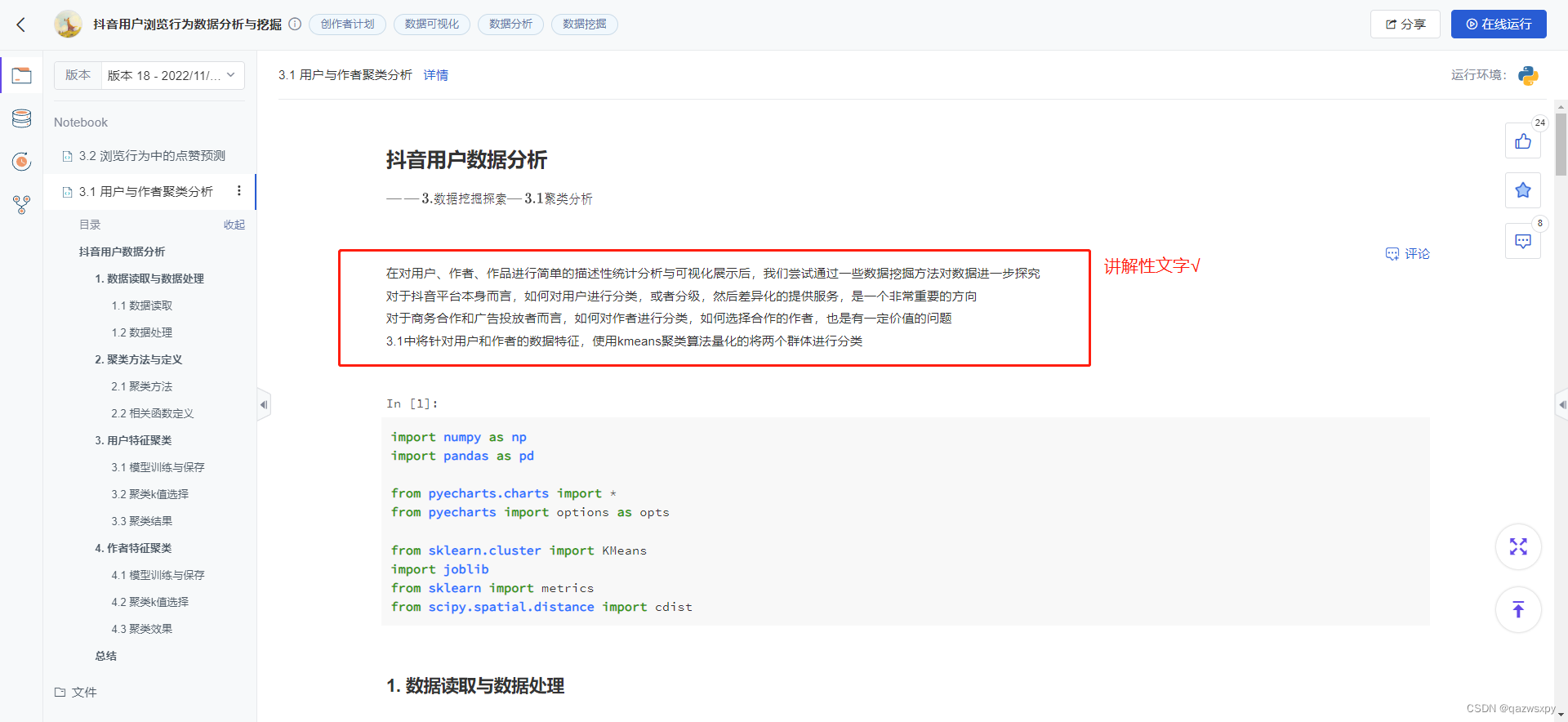The image size is (1568, 722).
Task: Jump to top with up-arrow icon
Action: (x=1518, y=609)
